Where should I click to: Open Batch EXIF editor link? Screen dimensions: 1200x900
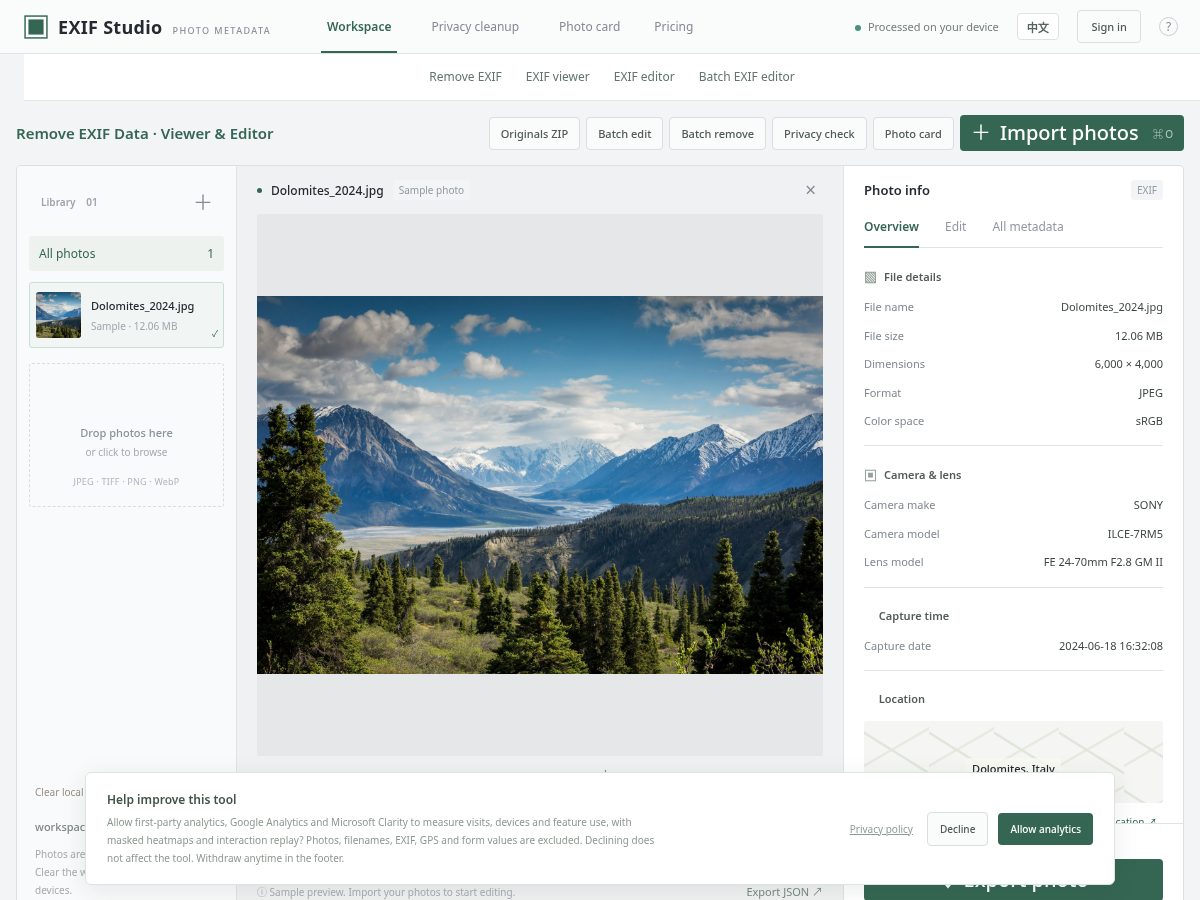[x=747, y=77]
